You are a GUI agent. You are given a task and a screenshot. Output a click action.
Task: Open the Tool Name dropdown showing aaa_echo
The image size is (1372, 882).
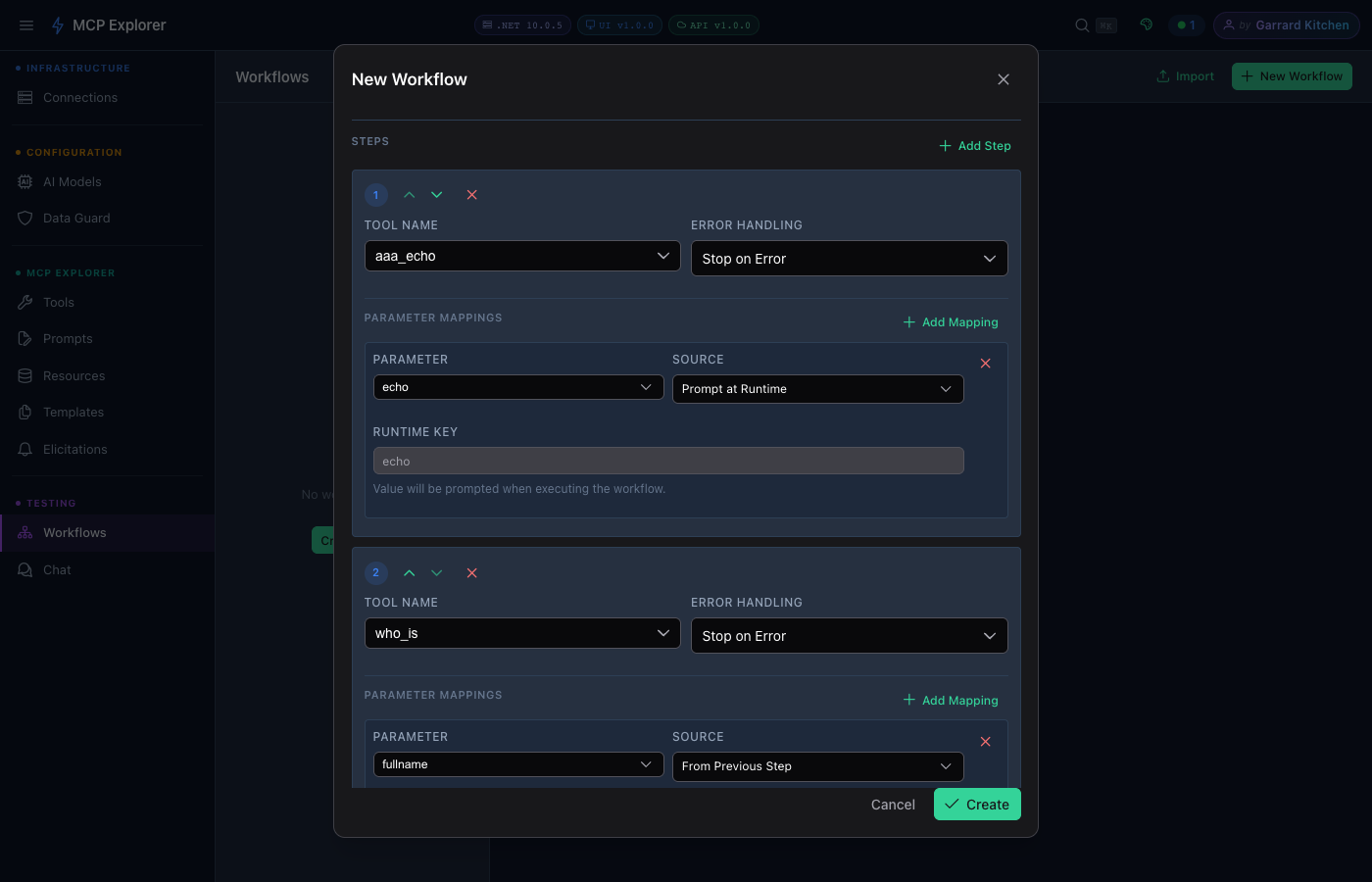522,256
